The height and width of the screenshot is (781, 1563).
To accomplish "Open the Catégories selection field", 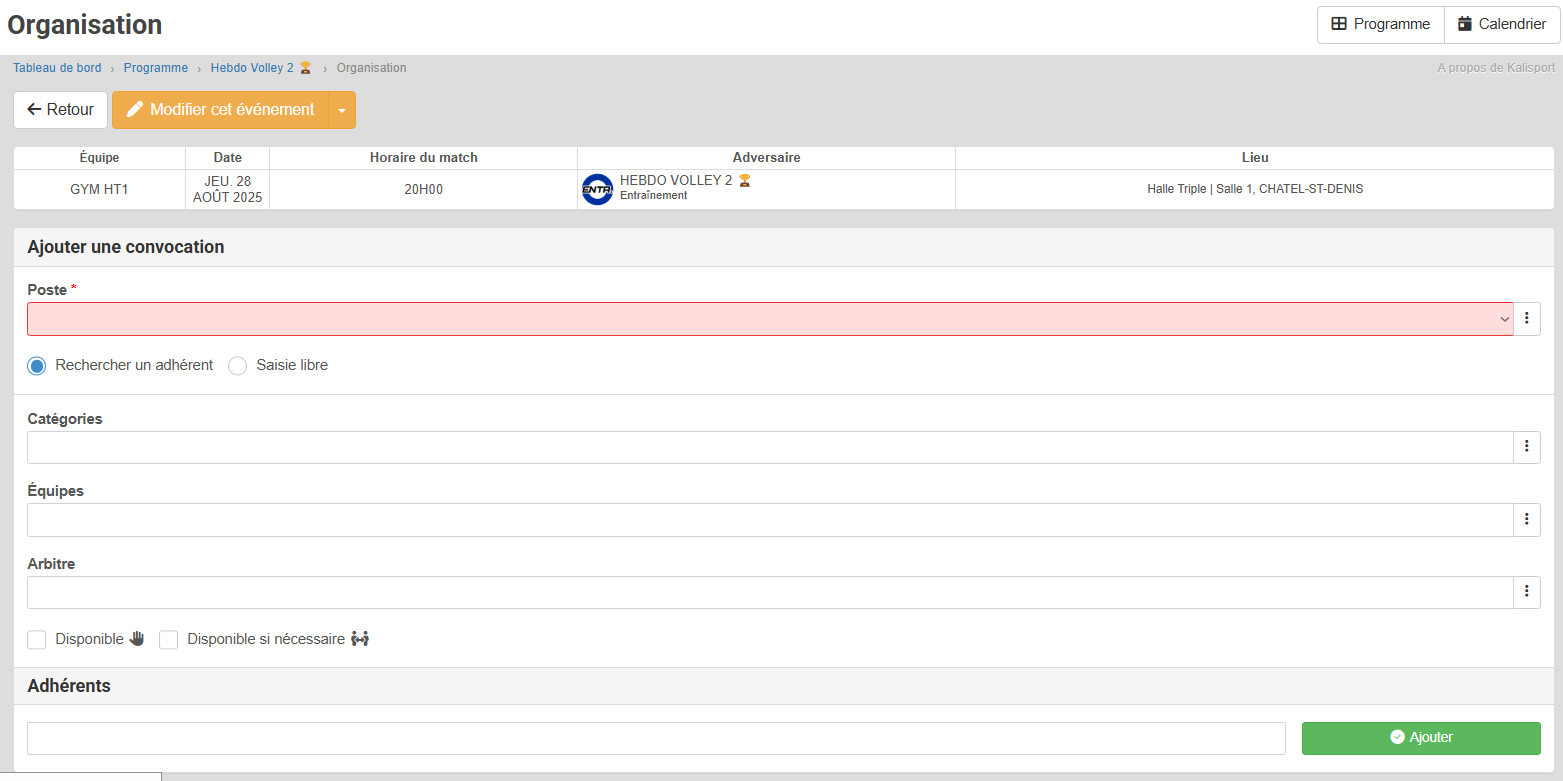I will coord(769,447).
